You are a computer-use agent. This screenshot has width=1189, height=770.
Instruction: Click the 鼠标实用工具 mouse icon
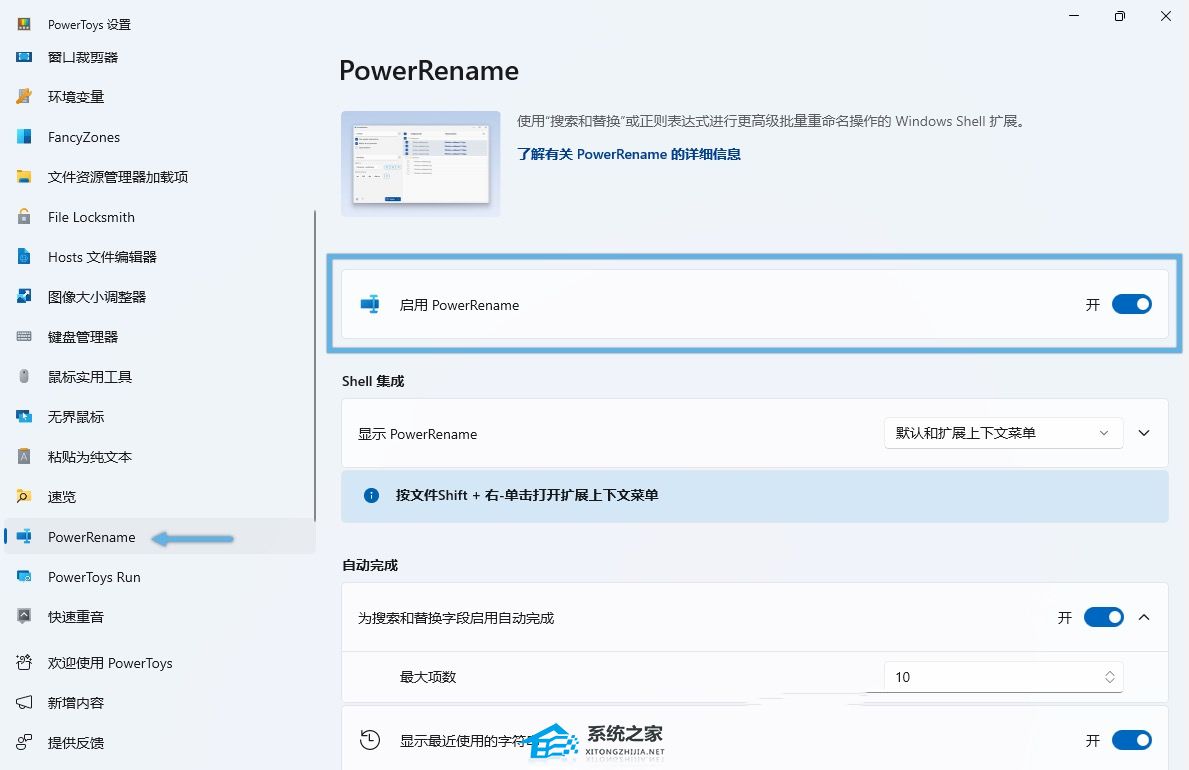24,376
